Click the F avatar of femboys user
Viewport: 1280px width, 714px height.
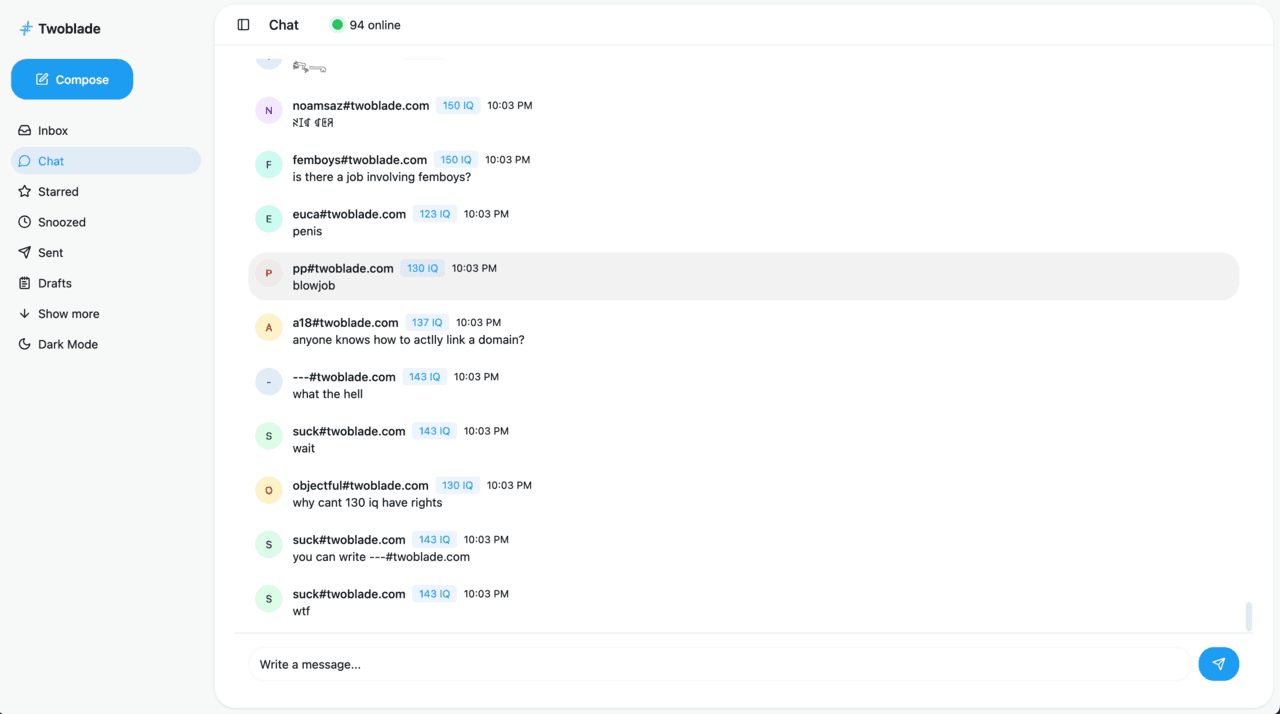(269, 165)
